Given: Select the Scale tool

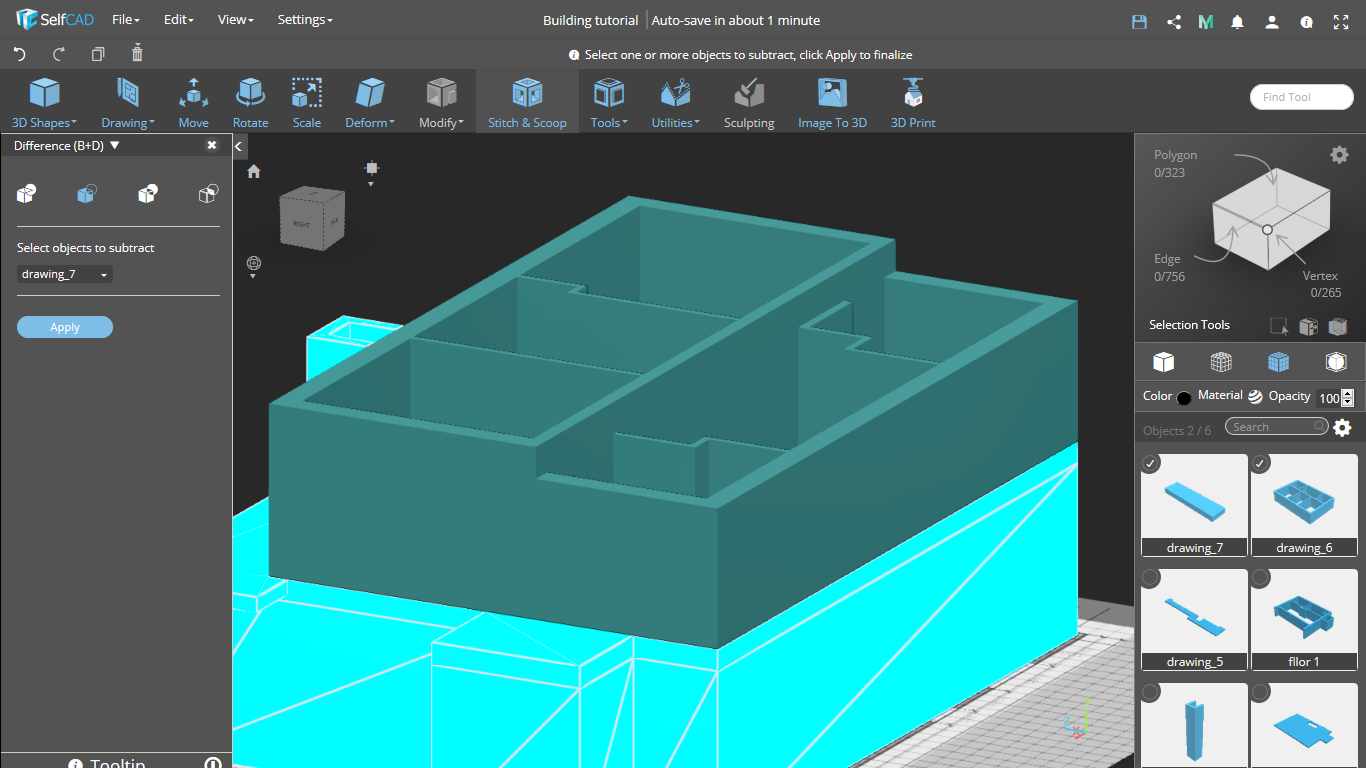Looking at the screenshot, I should (307, 103).
